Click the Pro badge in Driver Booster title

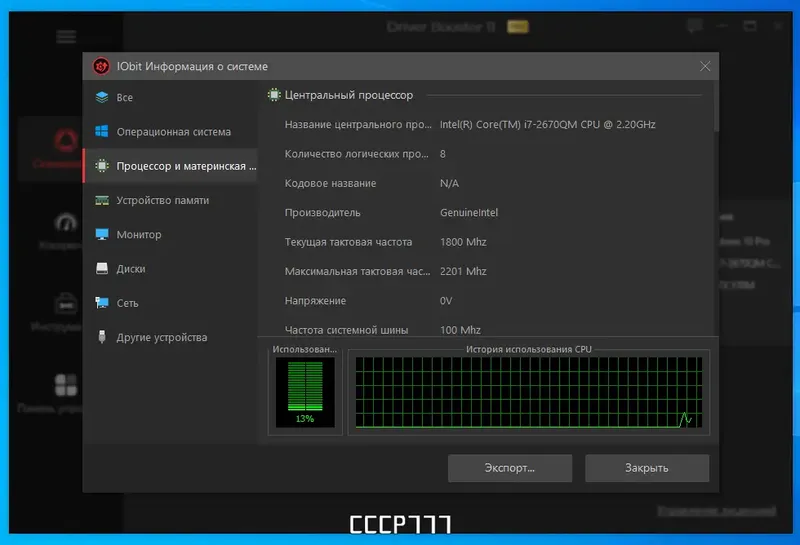(517, 27)
